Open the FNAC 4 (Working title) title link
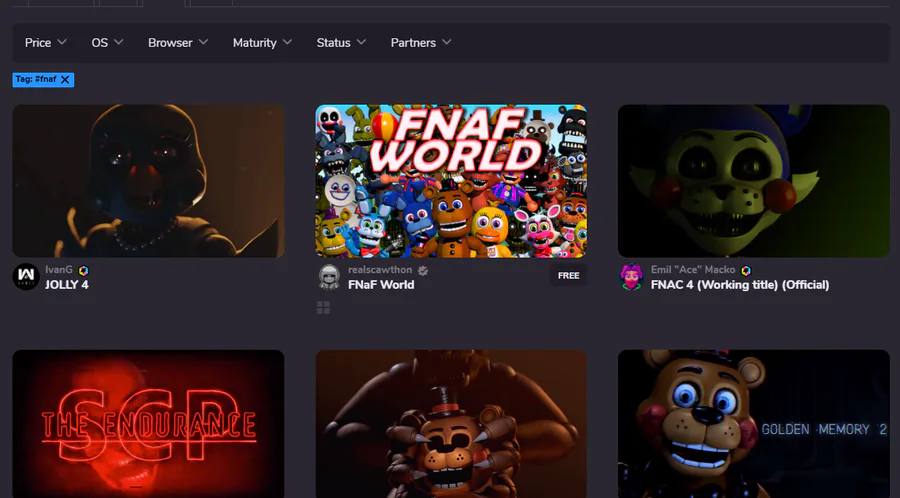 point(740,285)
